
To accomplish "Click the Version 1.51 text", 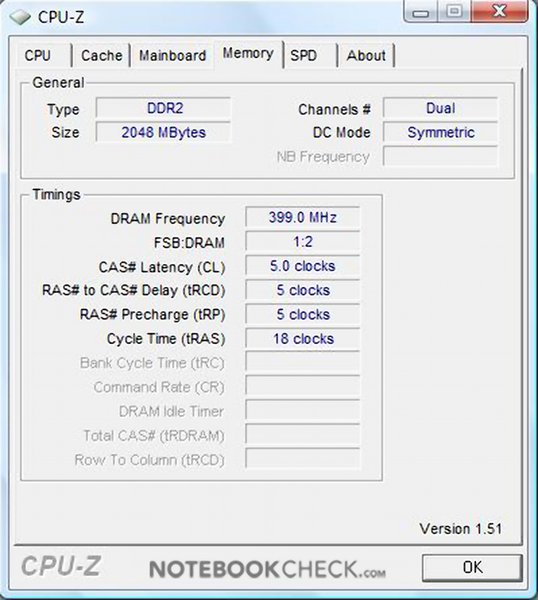I will (x=461, y=529).
